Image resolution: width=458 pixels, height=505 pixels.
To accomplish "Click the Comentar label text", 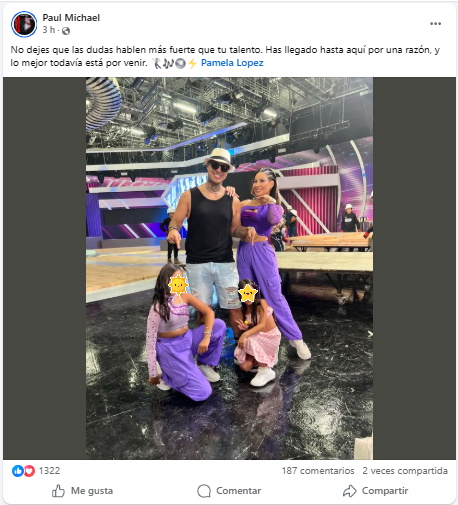I will coord(239,491).
